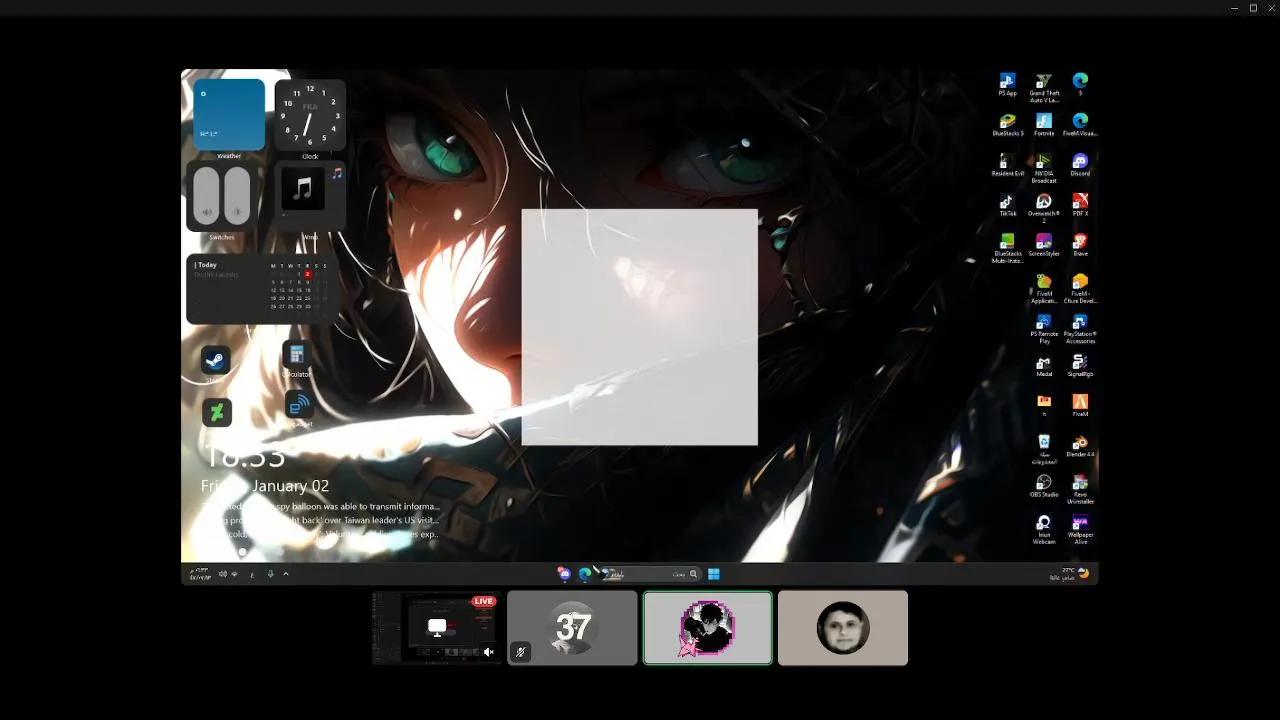
Task: Select the highlighted anime avatar participant tile
Action: click(x=708, y=628)
